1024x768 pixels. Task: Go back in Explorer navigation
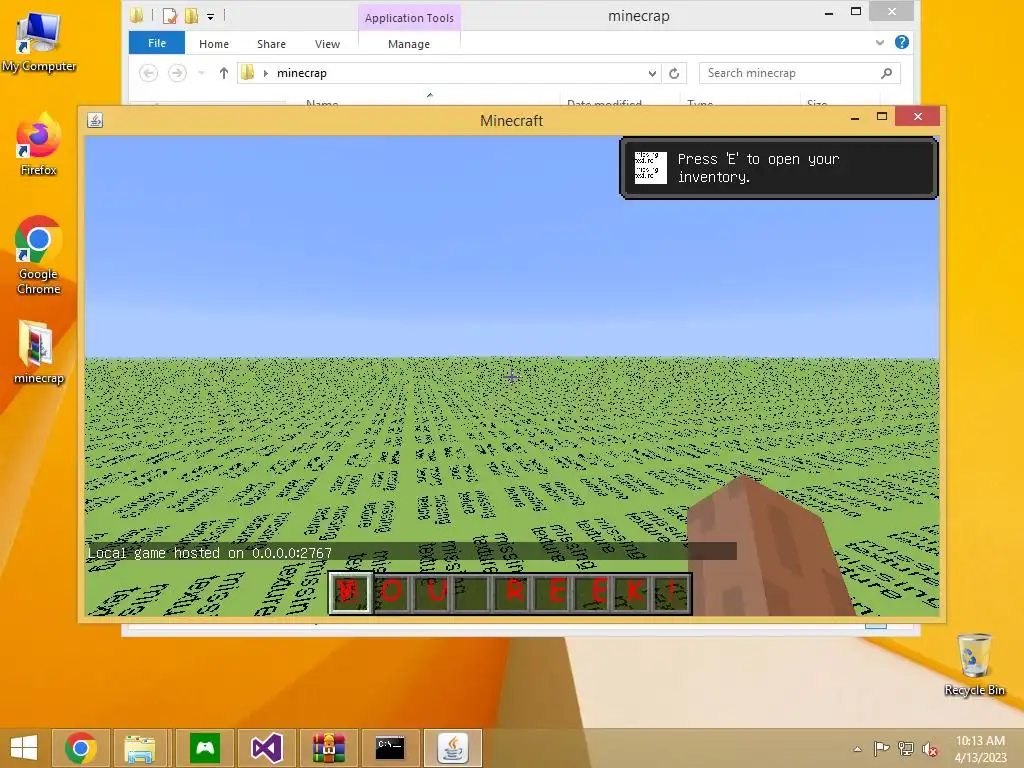click(148, 73)
